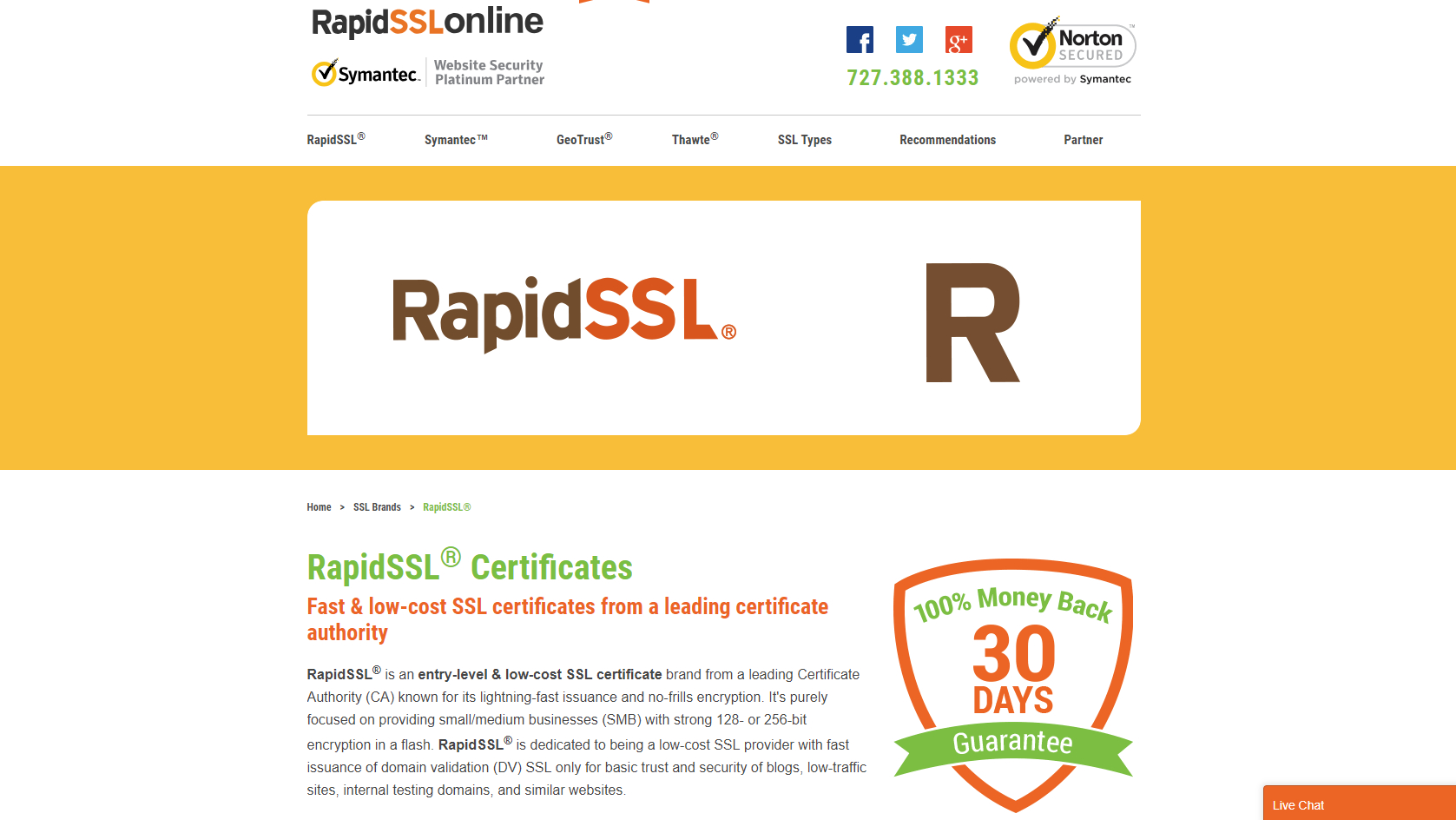
Task: Open the GeoTrust navigation menu
Action: (584, 139)
